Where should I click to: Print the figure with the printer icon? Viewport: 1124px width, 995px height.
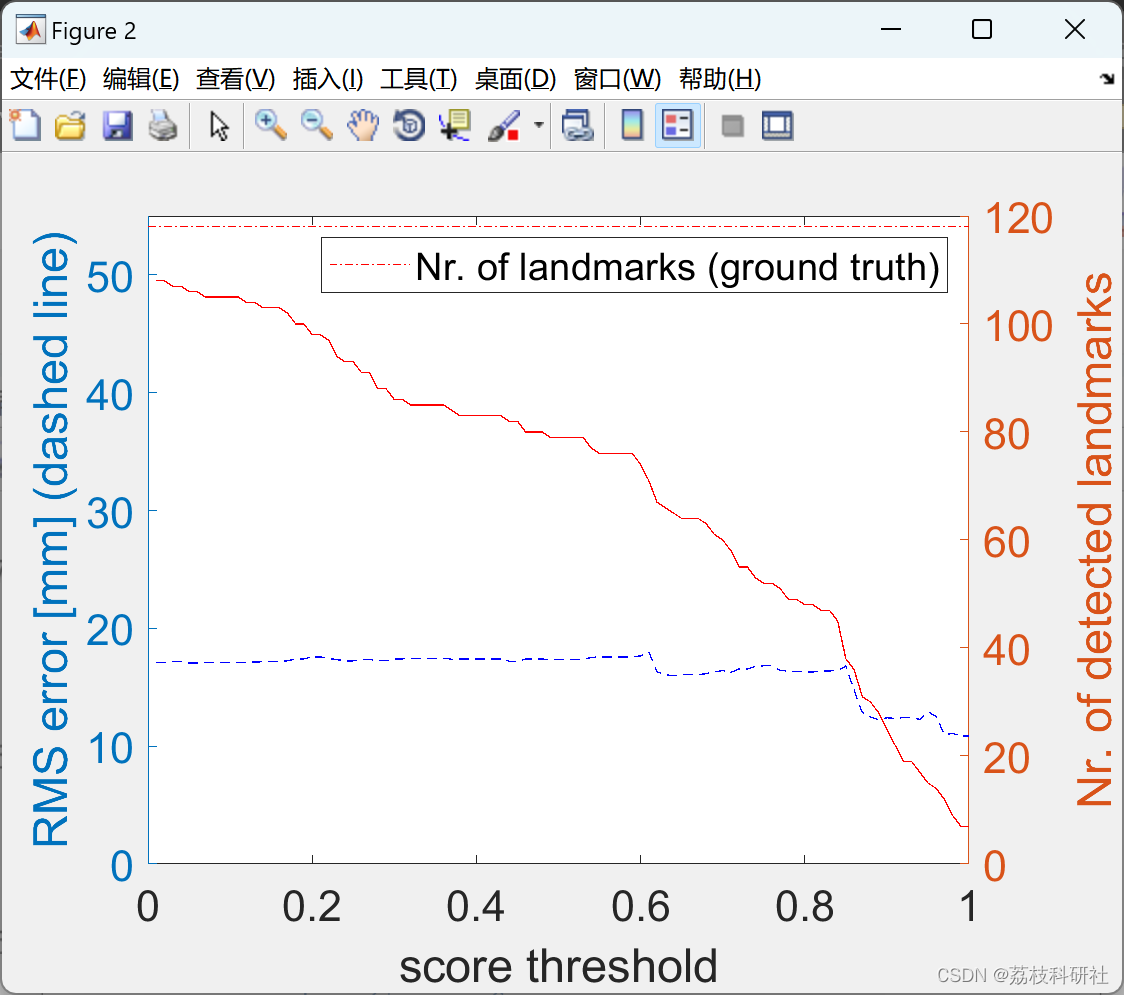click(162, 126)
